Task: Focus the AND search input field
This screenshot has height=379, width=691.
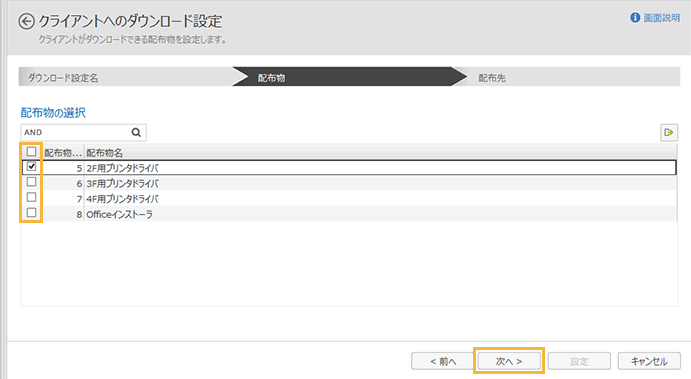Action: click(x=76, y=132)
